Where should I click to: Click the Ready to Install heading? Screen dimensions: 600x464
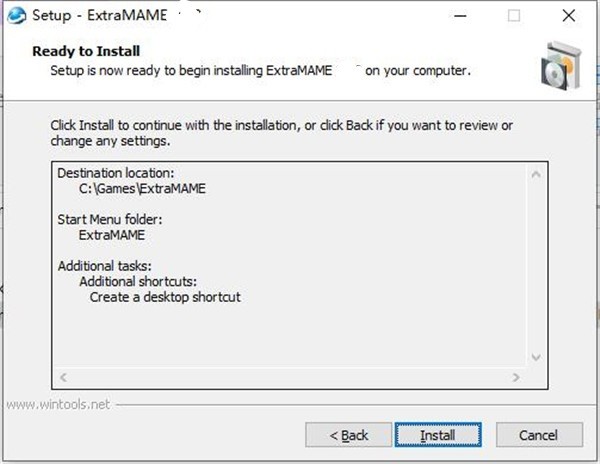coord(86,51)
